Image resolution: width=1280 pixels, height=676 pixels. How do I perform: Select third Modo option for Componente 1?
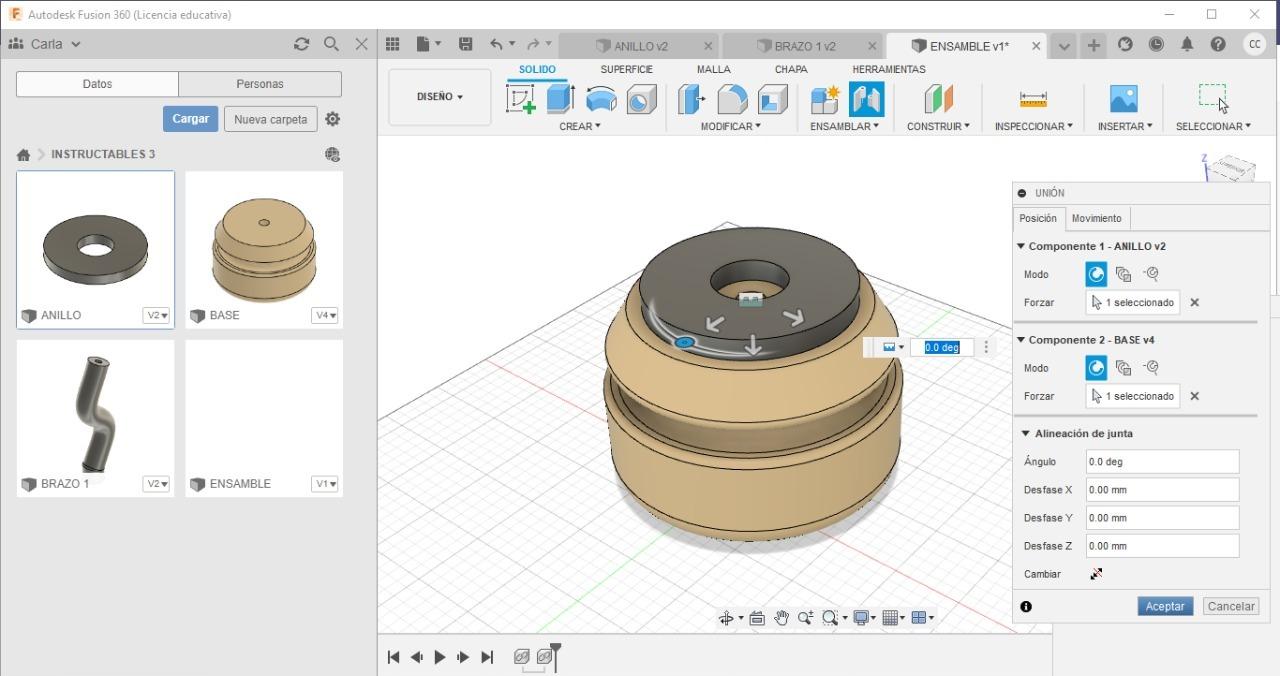click(x=1151, y=274)
